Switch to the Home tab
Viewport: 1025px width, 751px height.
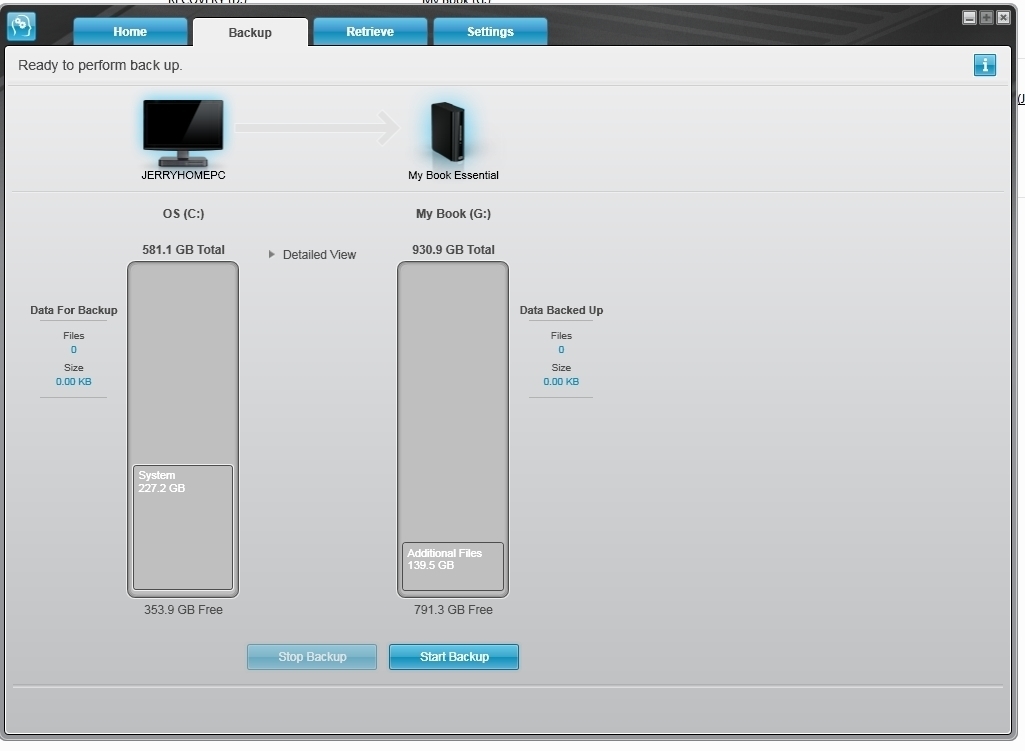130,32
